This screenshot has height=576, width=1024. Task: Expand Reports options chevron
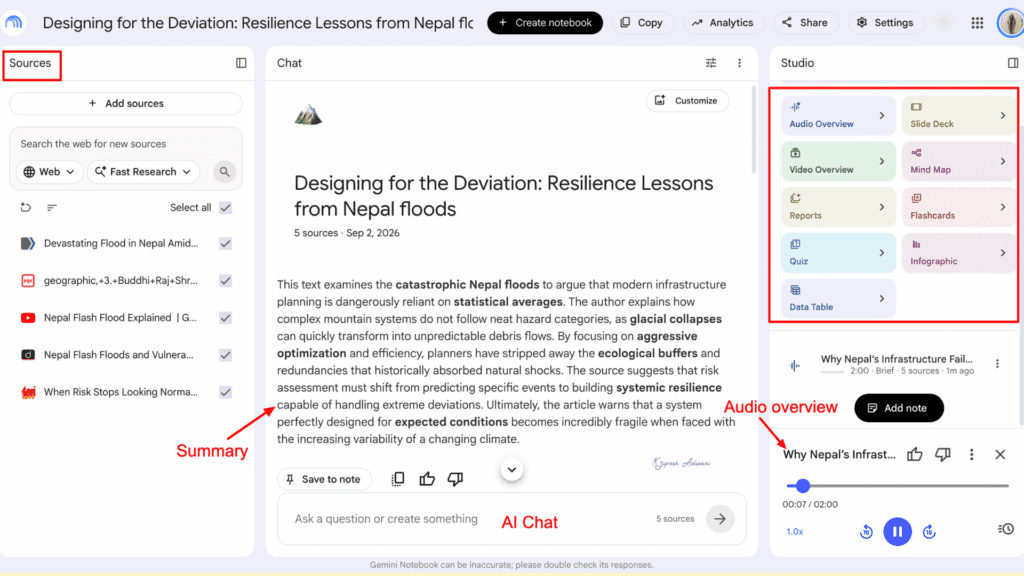(882, 207)
